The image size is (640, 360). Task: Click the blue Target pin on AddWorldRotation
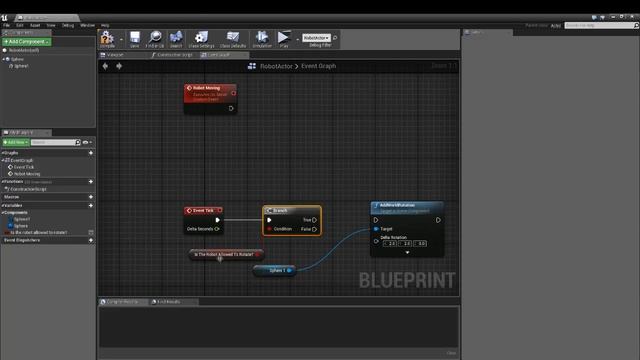click(376, 229)
